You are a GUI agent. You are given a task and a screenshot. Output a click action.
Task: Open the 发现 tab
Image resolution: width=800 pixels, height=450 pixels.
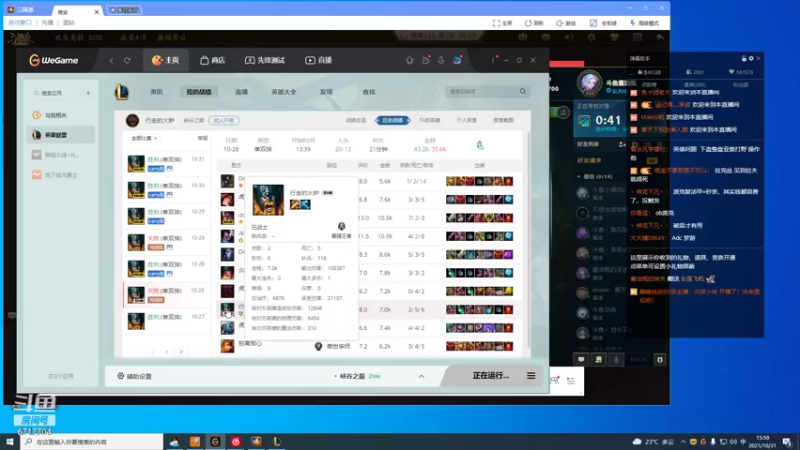[326, 92]
